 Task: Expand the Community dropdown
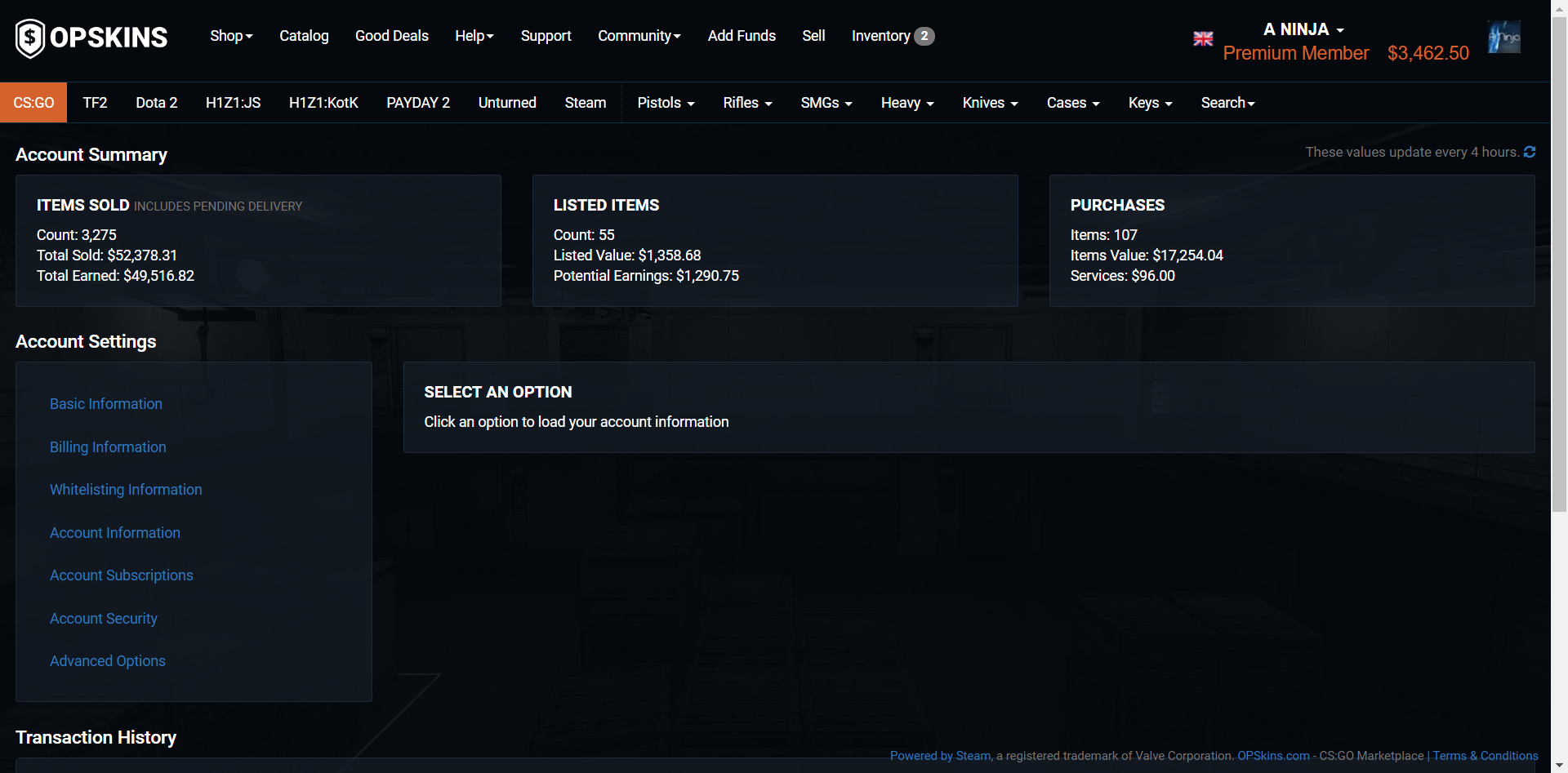click(639, 36)
